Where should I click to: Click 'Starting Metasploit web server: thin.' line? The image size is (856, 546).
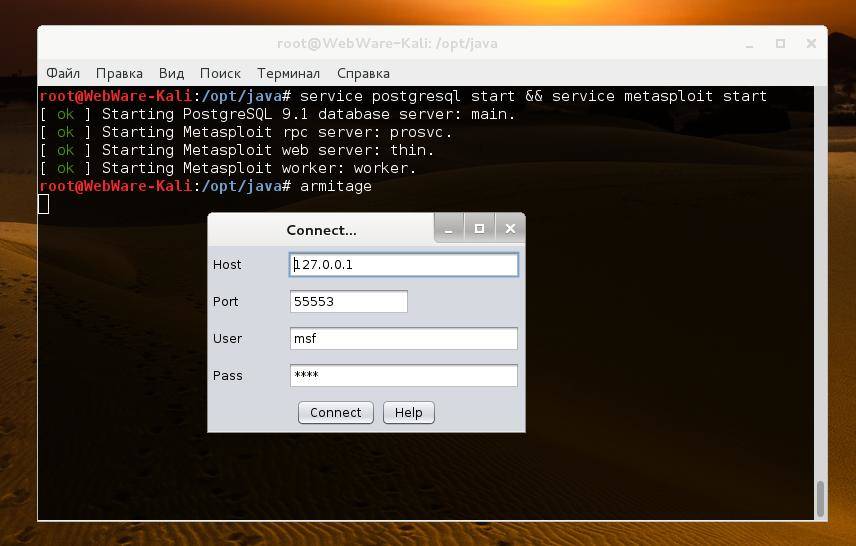268,150
